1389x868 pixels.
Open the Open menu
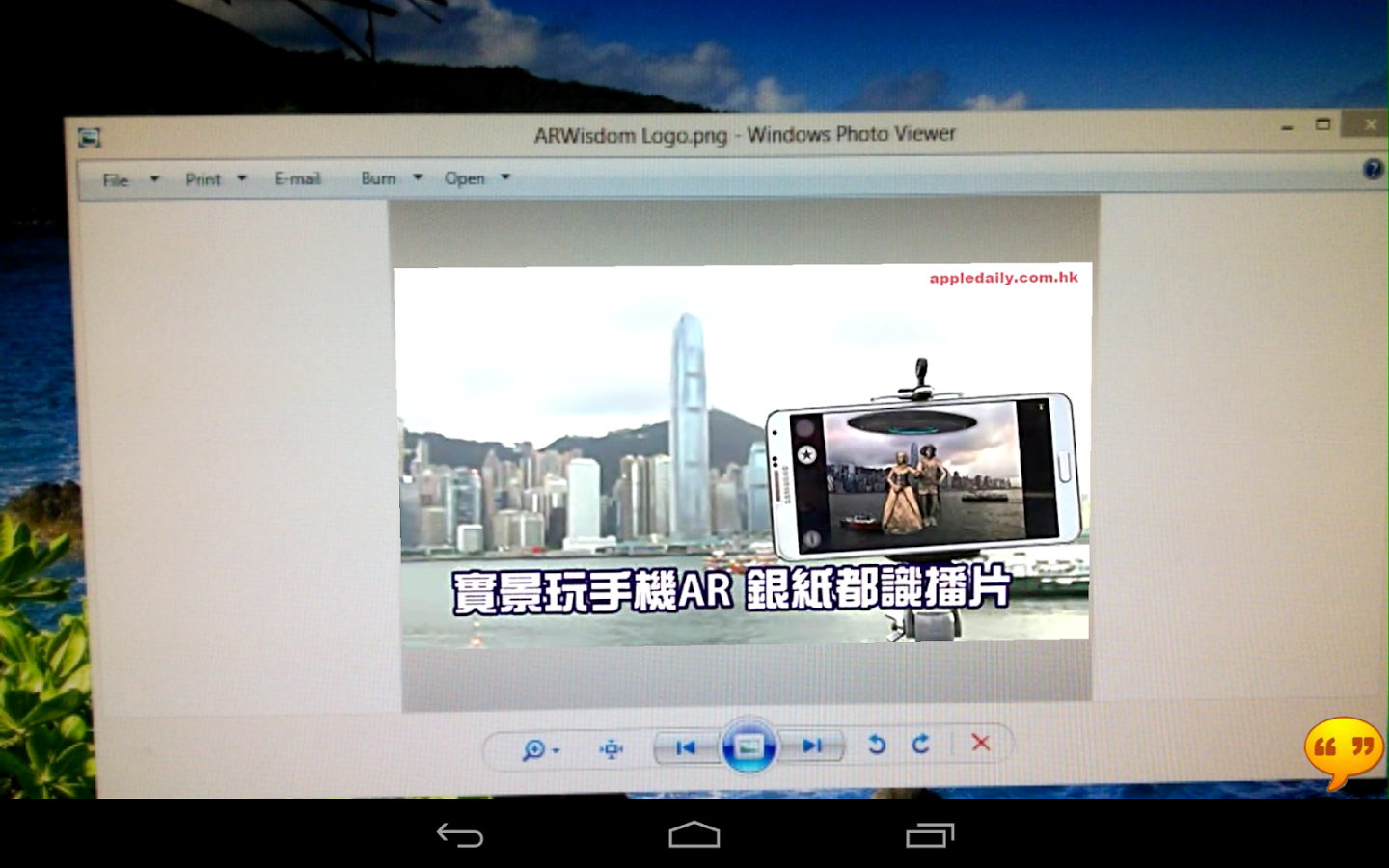click(464, 178)
